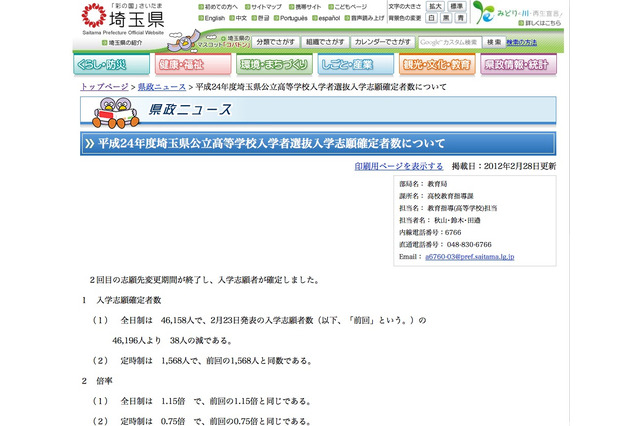The width and height of the screenshot is (640, 426).
Task: Open the 携帯サイト link
Action: [305, 7]
